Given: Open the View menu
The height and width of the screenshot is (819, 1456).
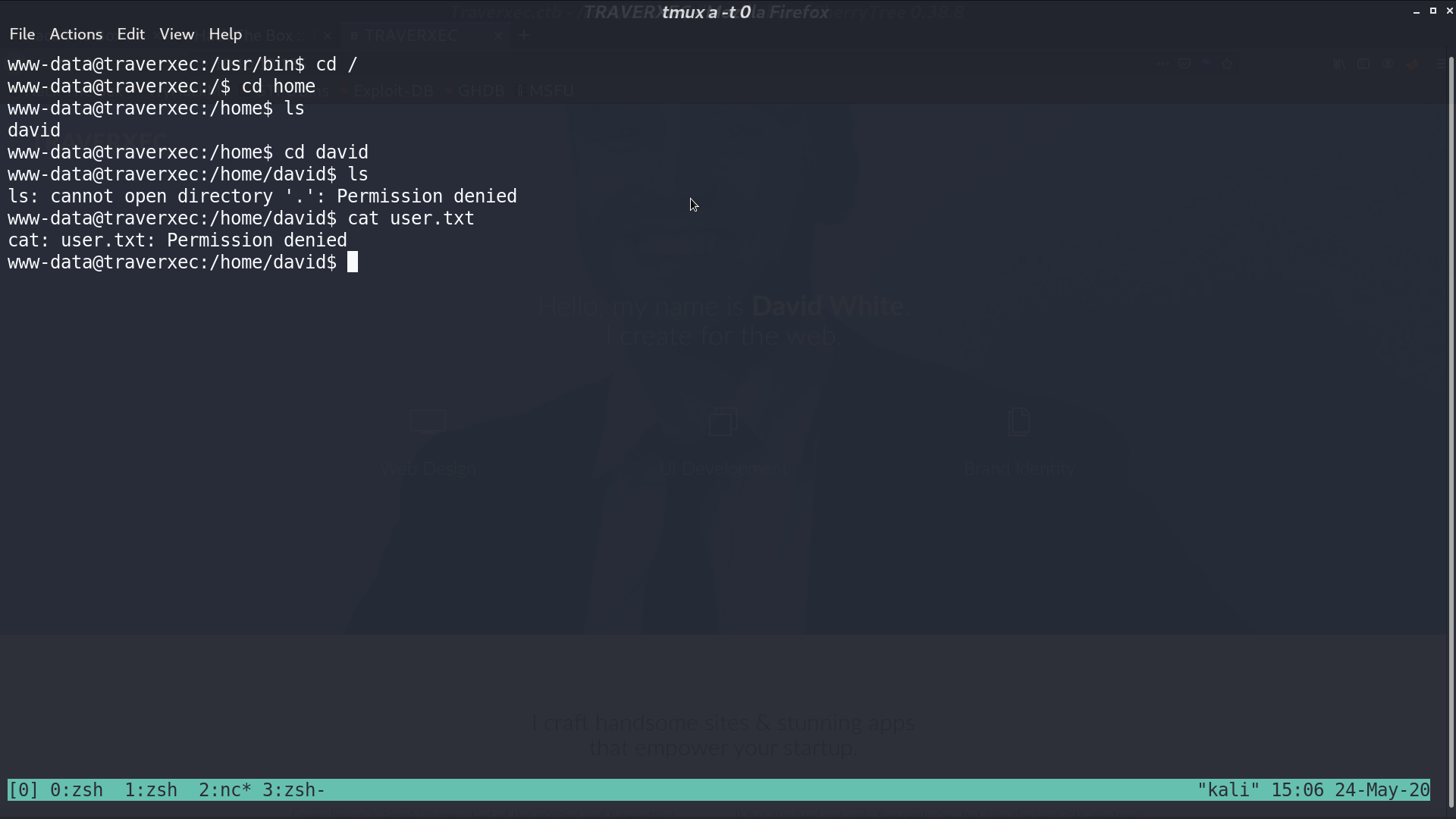Looking at the screenshot, I should click(177, 34).
